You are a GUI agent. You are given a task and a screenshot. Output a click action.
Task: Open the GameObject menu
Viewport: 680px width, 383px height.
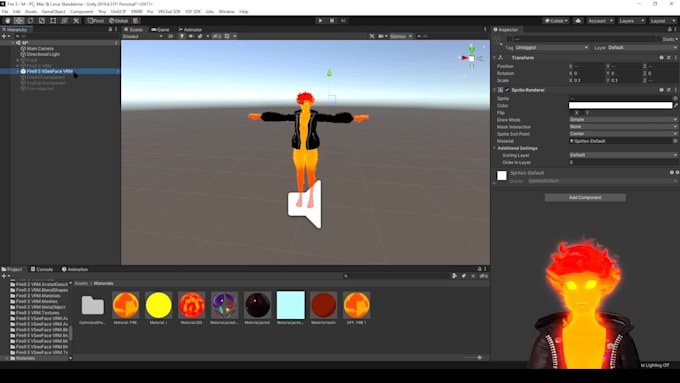coord(53,12)
